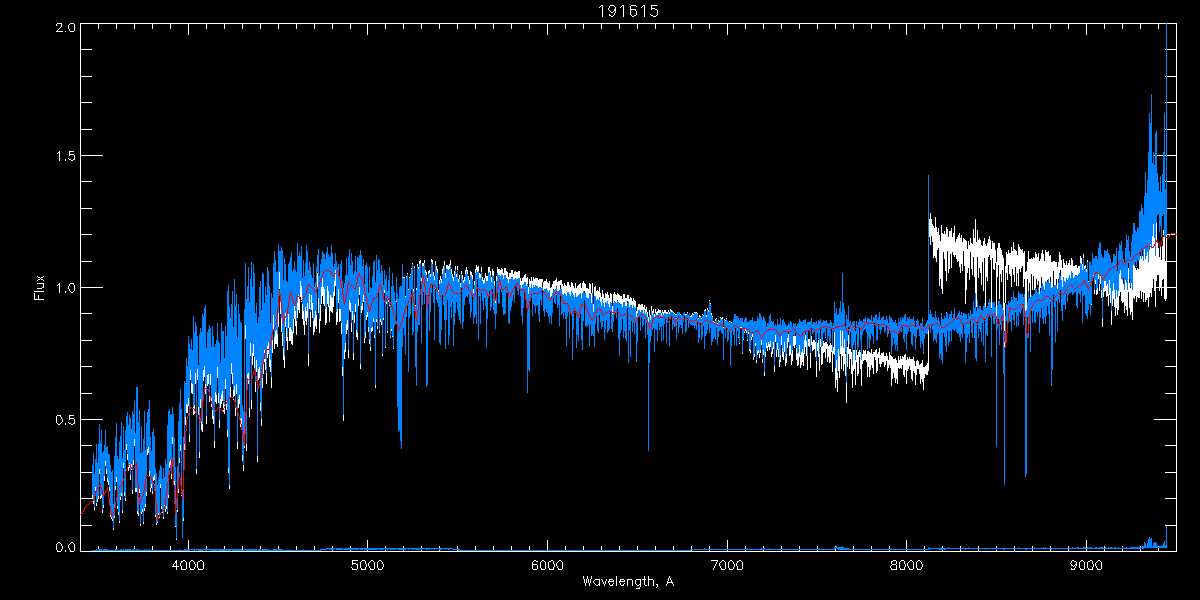This screenshot has width=1200, height=600.
Task: Click the y-axis tick label "0.0"
Action: pos(64,546)
